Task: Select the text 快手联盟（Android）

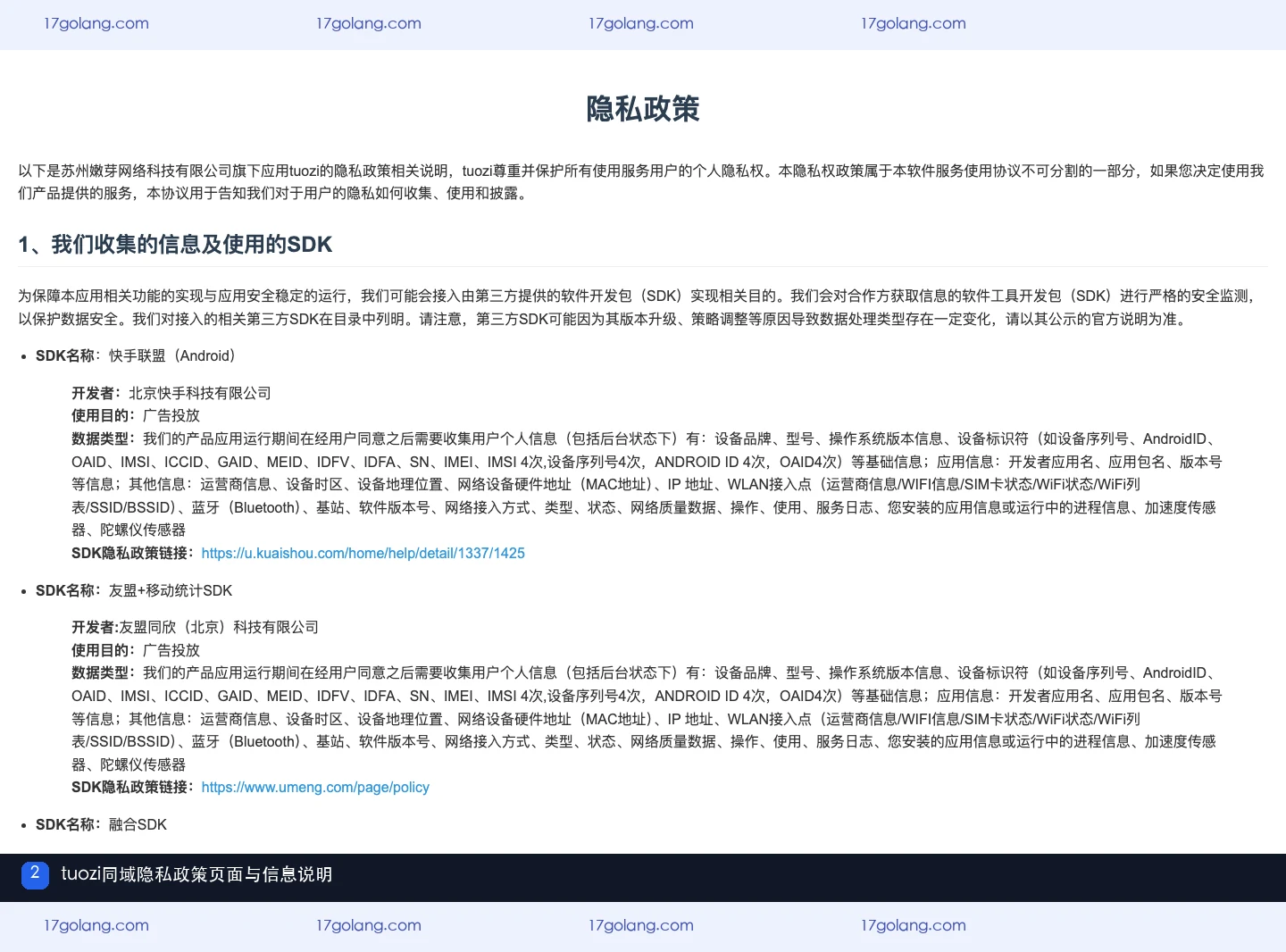Action: pos(172,355)
